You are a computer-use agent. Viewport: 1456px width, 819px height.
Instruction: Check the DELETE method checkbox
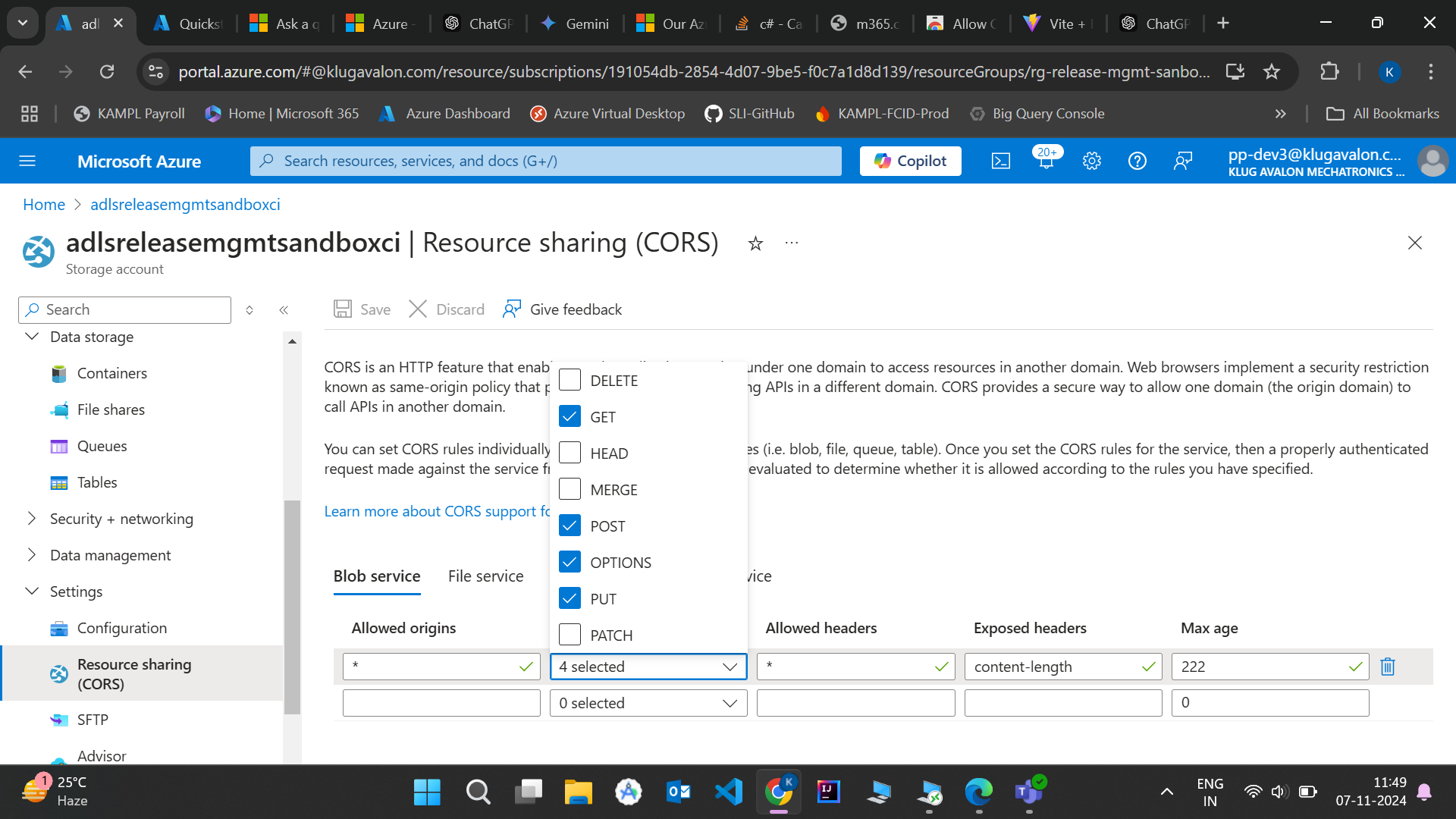click(x=570, y=379)
